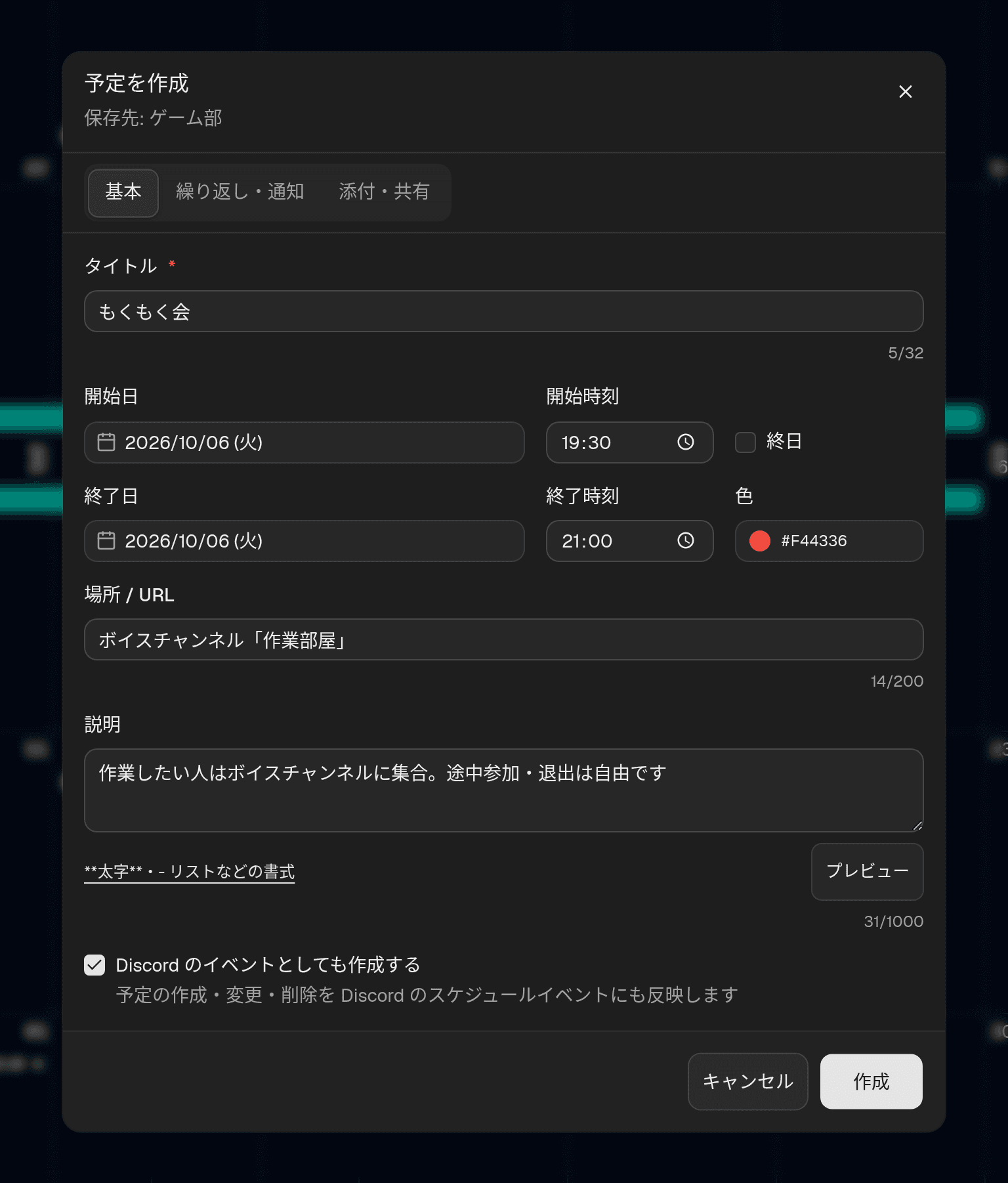Open the プレビュー button for the description

click(x=868, y=872)
